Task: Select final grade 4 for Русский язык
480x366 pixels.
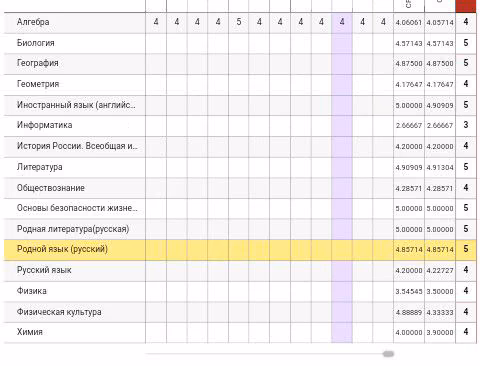Action: (466, 270)
